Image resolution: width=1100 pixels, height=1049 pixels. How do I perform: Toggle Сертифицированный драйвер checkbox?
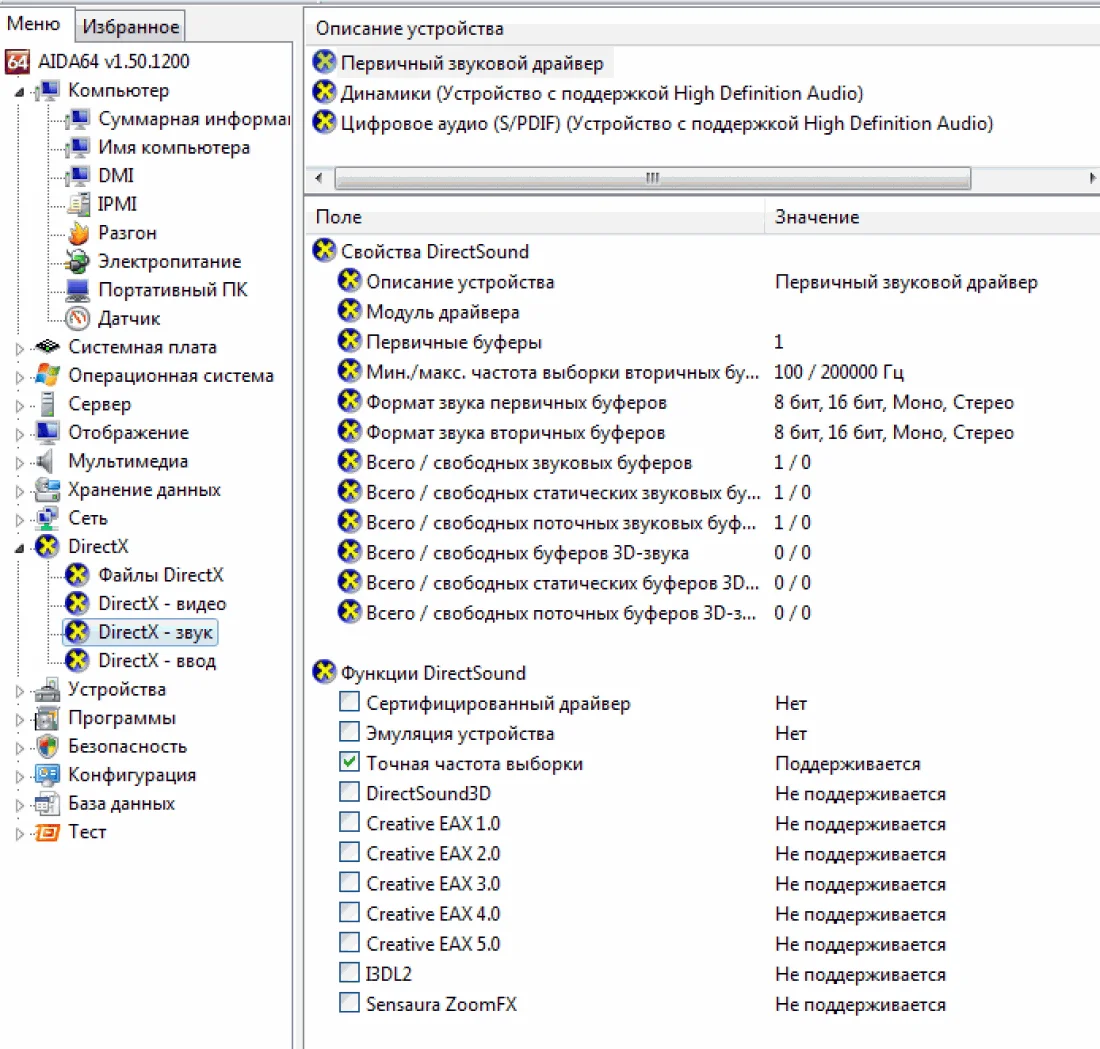click(349, 702)
